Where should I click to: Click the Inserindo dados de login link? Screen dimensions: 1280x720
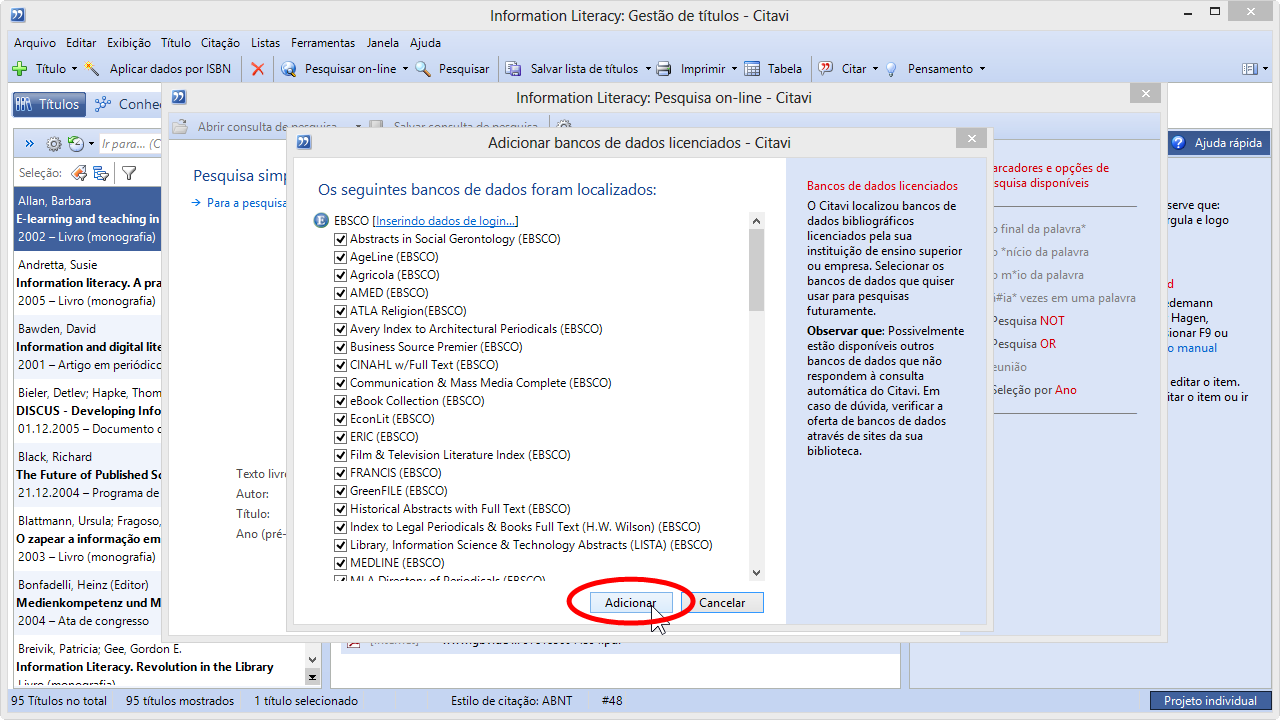point(445,221)
